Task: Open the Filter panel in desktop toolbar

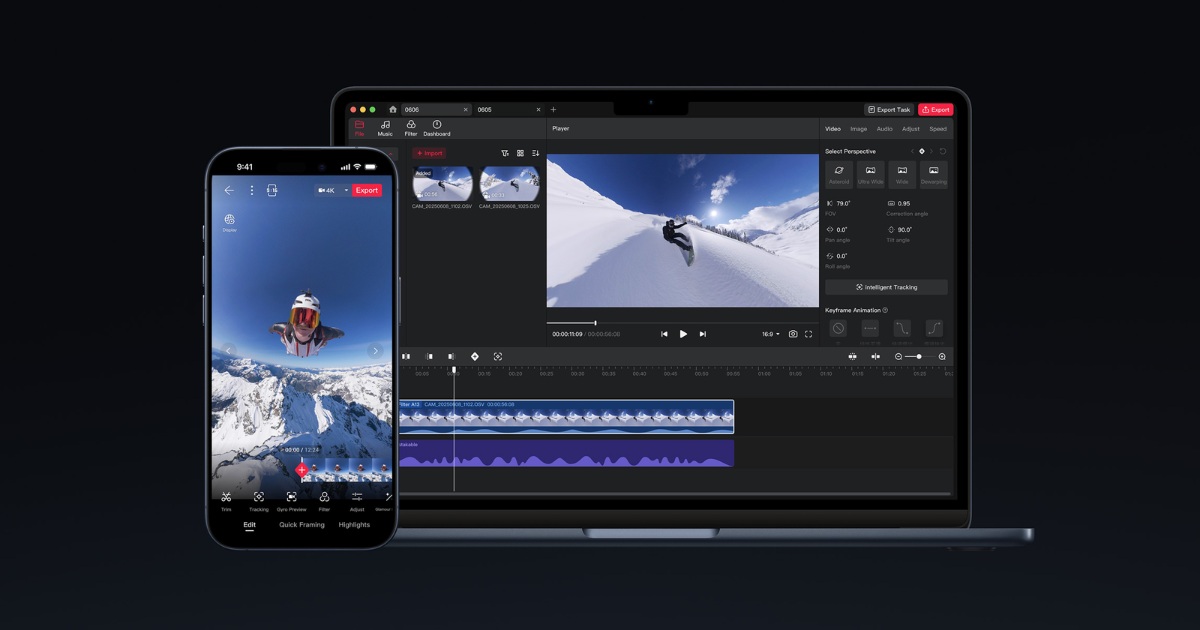Action: (411, 127)
